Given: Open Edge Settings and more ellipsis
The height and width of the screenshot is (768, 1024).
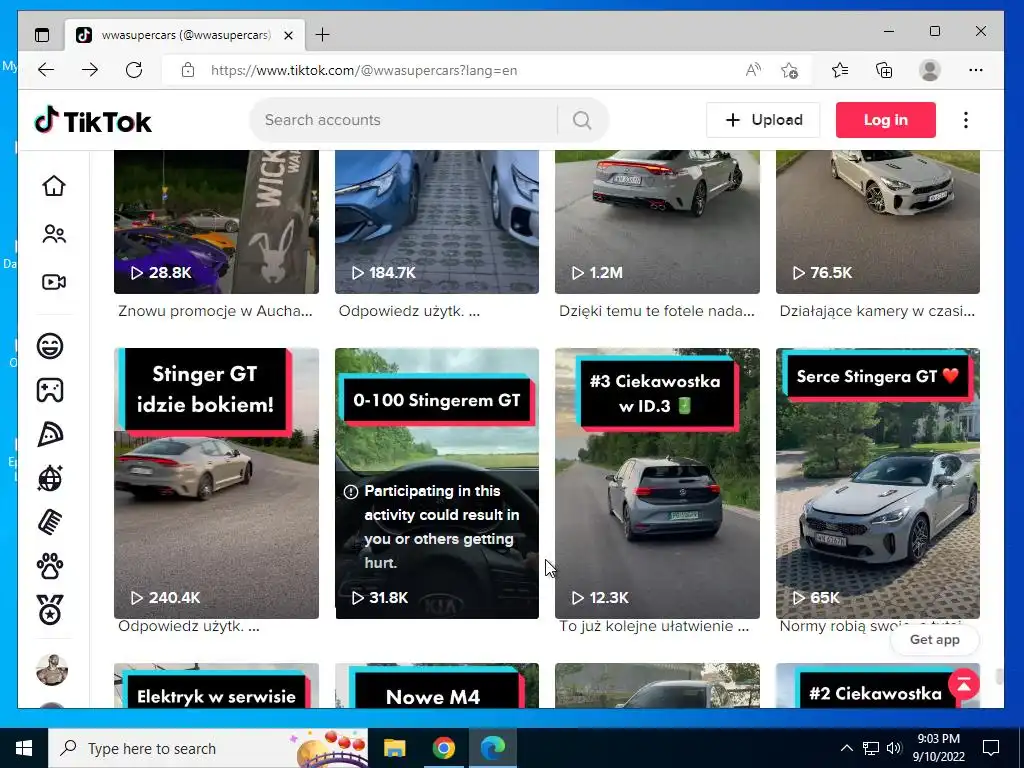Looking at the screenshot, I should 976,70.
